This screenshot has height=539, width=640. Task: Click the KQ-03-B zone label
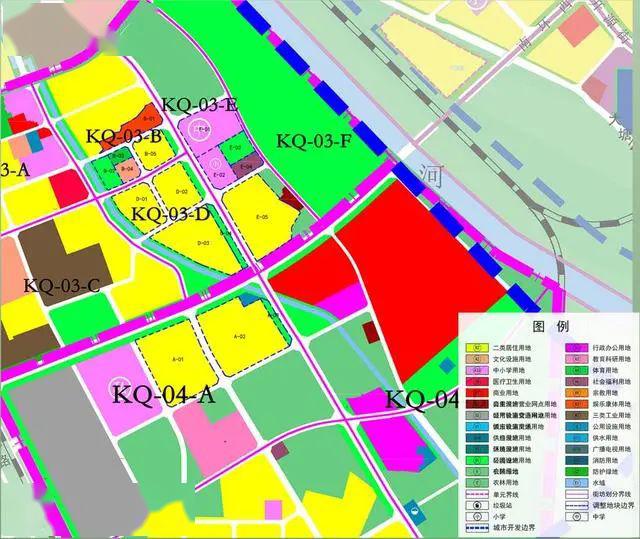124,137
